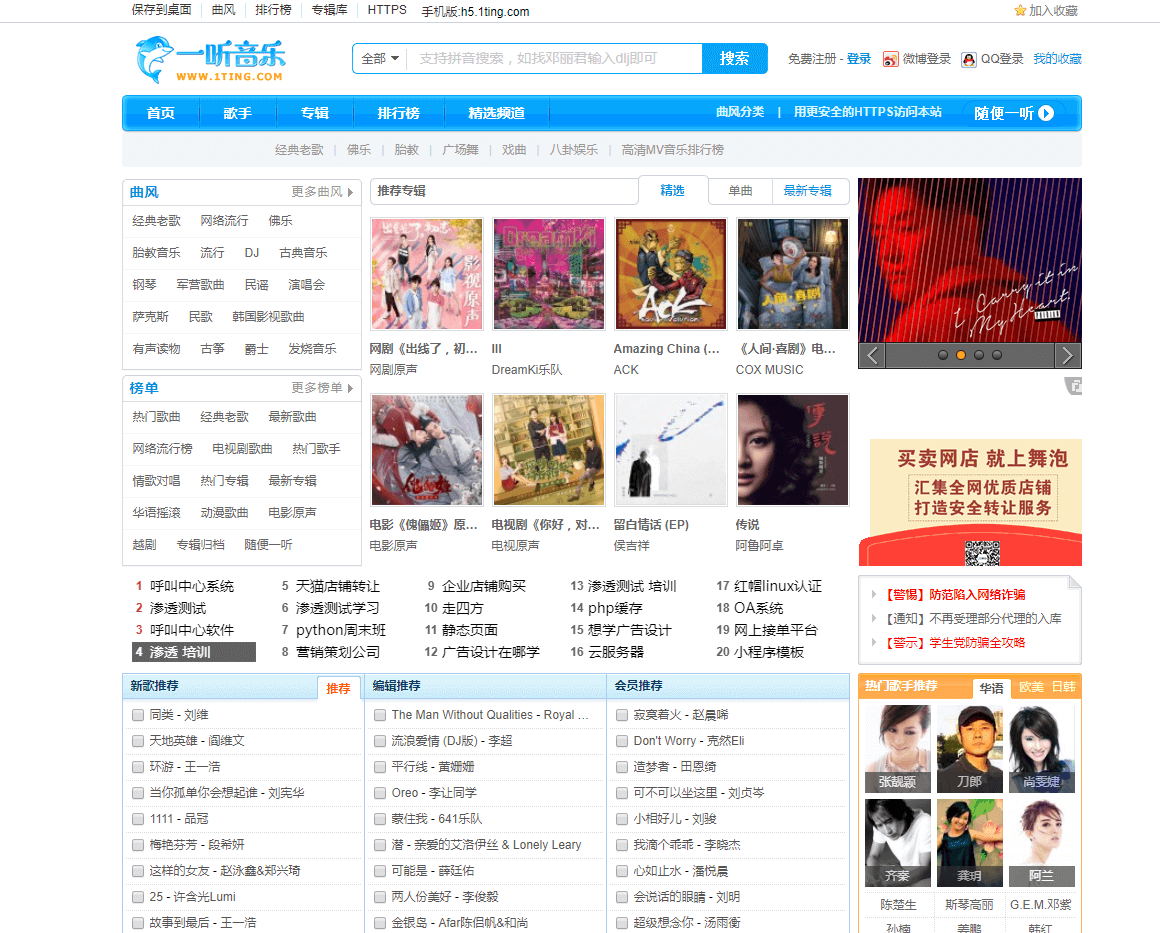Check the box beside 同类 - 刘维
The height and width of the screenshot is (933, 1160).
(137, 715)
